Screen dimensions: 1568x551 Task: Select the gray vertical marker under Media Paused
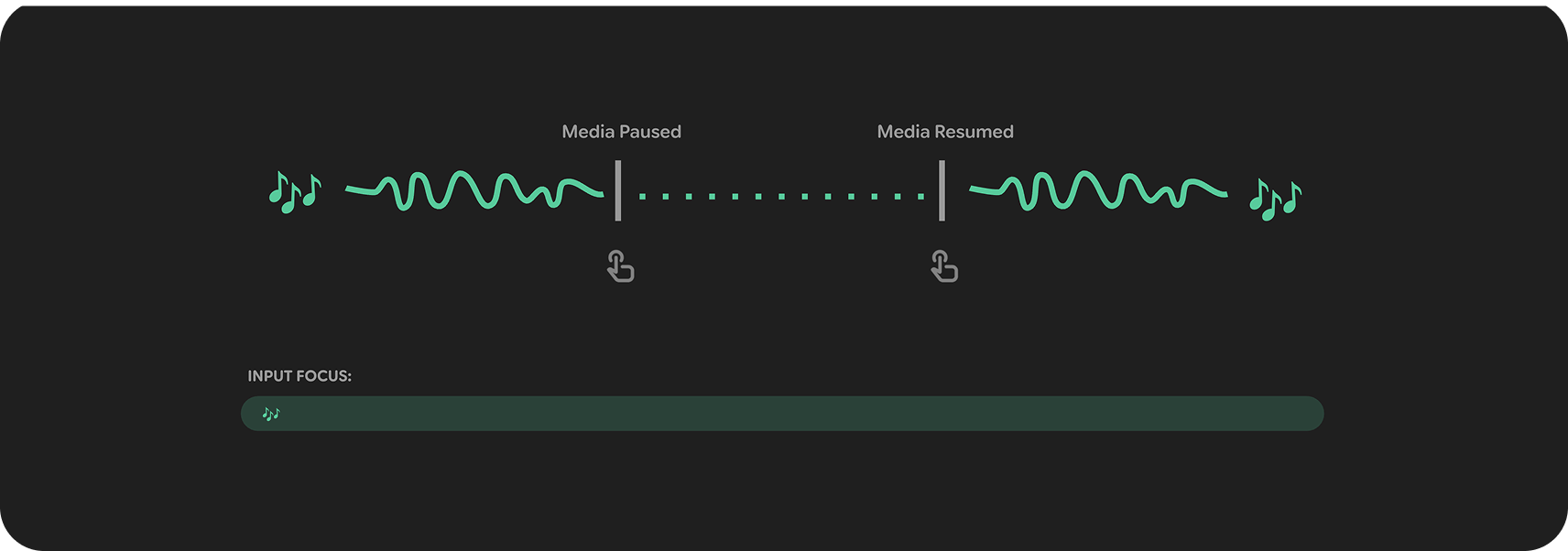(618, 190)
